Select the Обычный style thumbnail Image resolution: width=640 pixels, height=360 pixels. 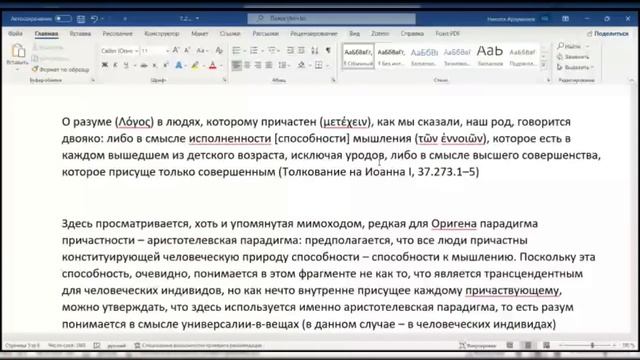pyautogui.click(x=358, y=56)
